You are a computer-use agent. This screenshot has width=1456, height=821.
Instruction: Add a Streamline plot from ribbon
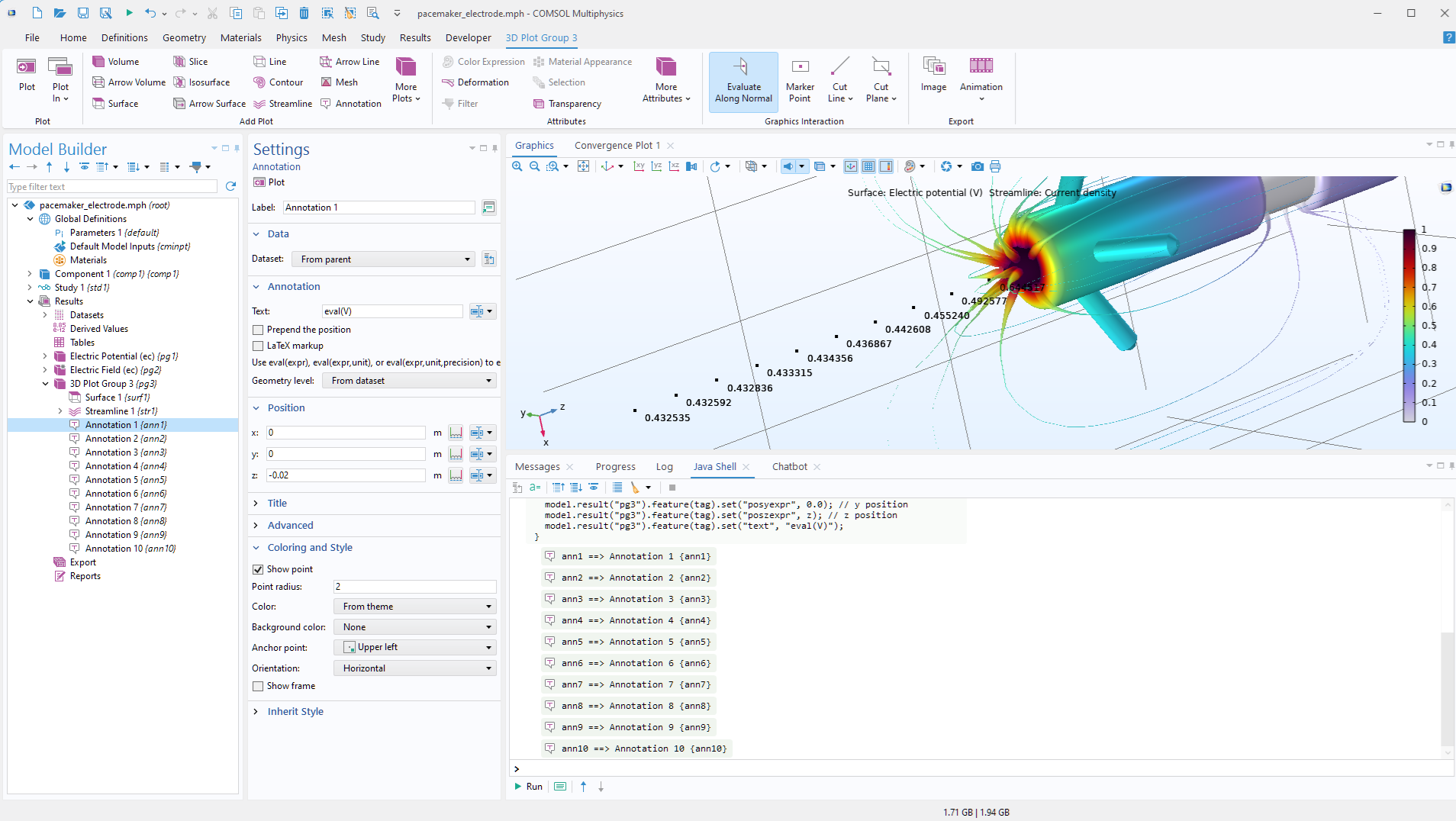pos(283,104)
